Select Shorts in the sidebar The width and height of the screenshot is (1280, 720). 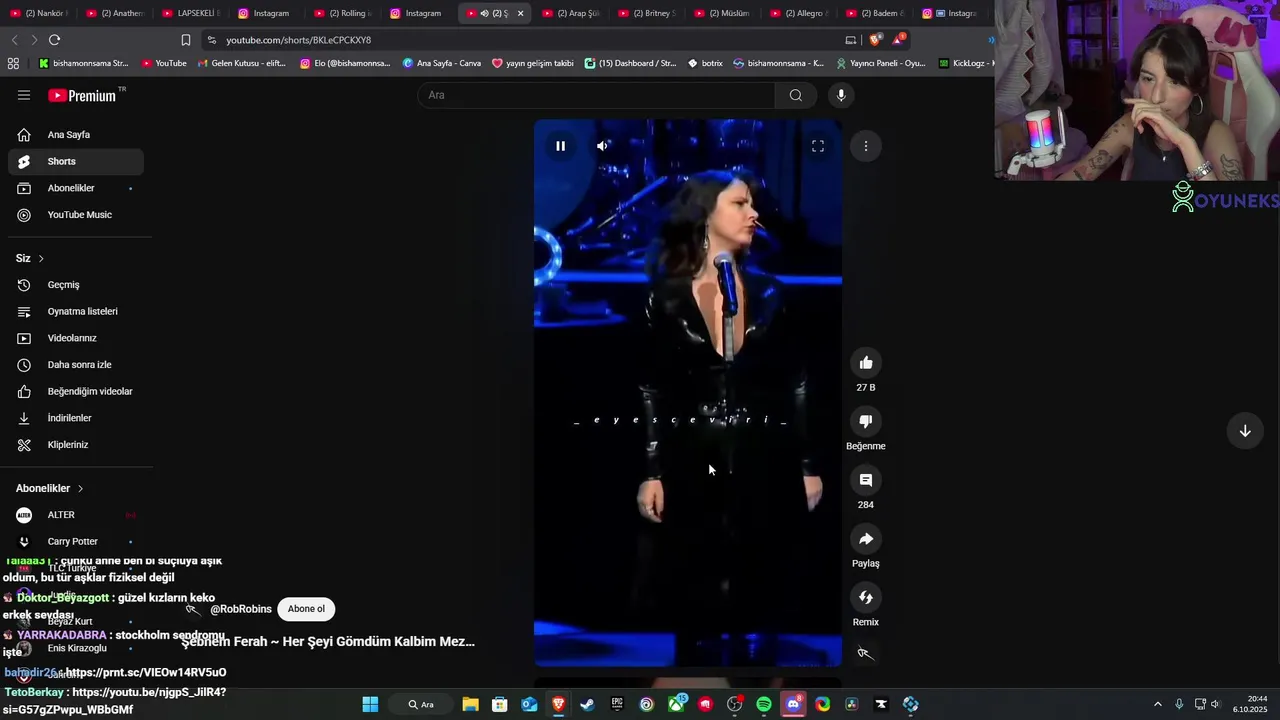pyautogui.click(x=76, y=161)
